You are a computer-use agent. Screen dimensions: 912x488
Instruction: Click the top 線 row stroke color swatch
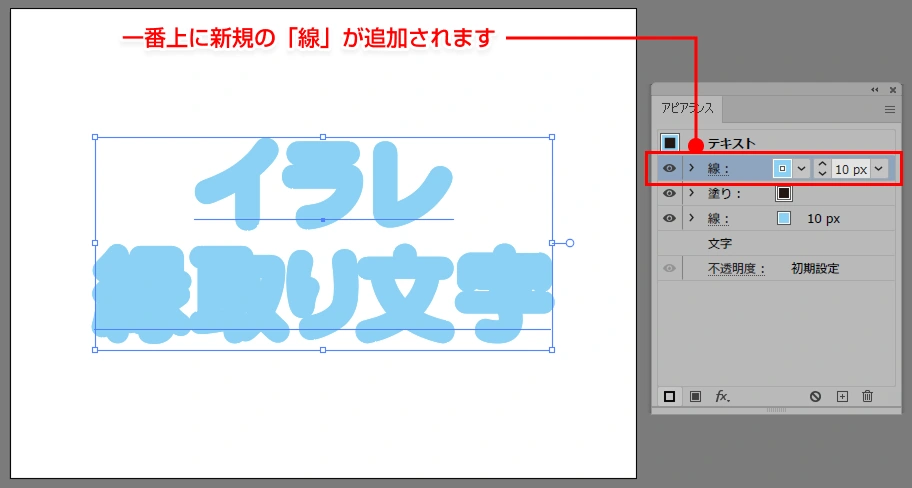(x=783, y=169)
